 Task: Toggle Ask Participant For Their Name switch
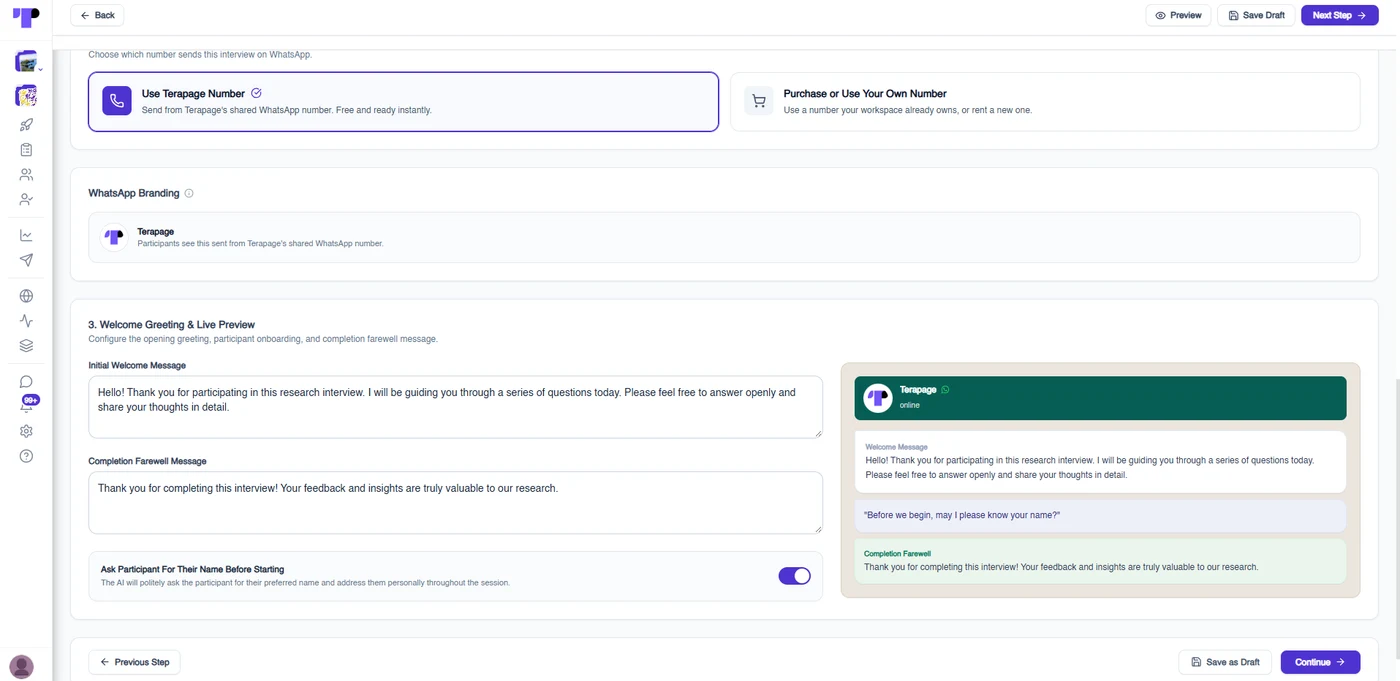794,576
